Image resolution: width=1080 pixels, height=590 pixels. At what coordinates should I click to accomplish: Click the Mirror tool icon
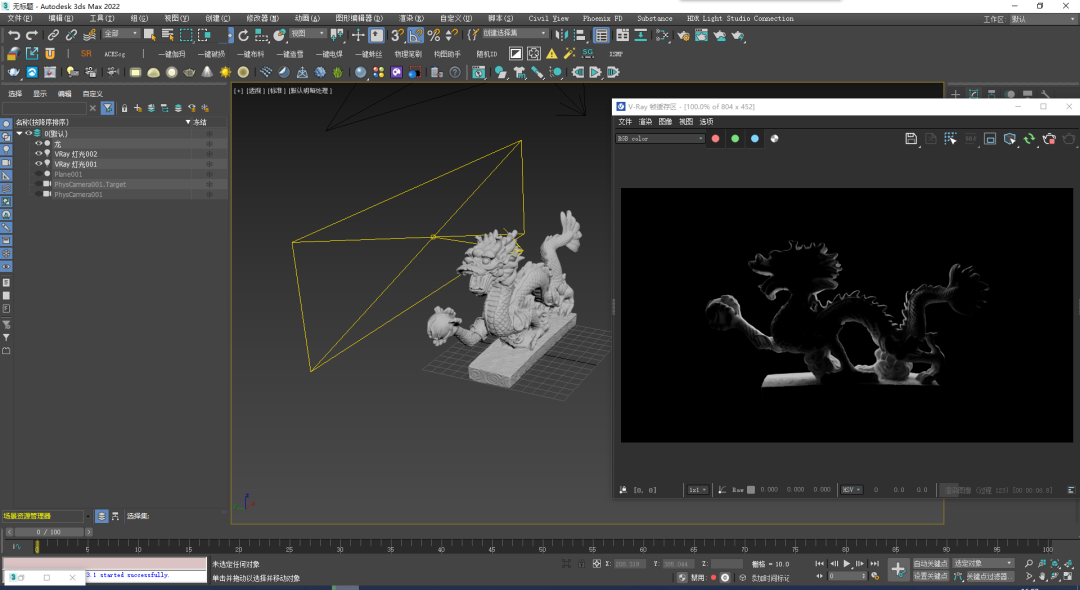click(x=563, y=35)
